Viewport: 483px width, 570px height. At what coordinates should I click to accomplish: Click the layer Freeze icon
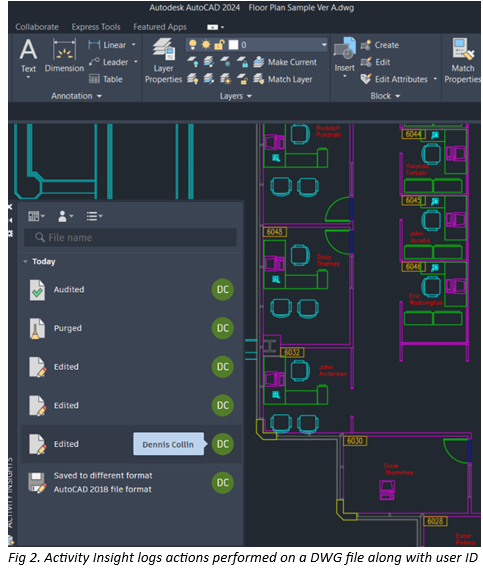click(226, 62)
